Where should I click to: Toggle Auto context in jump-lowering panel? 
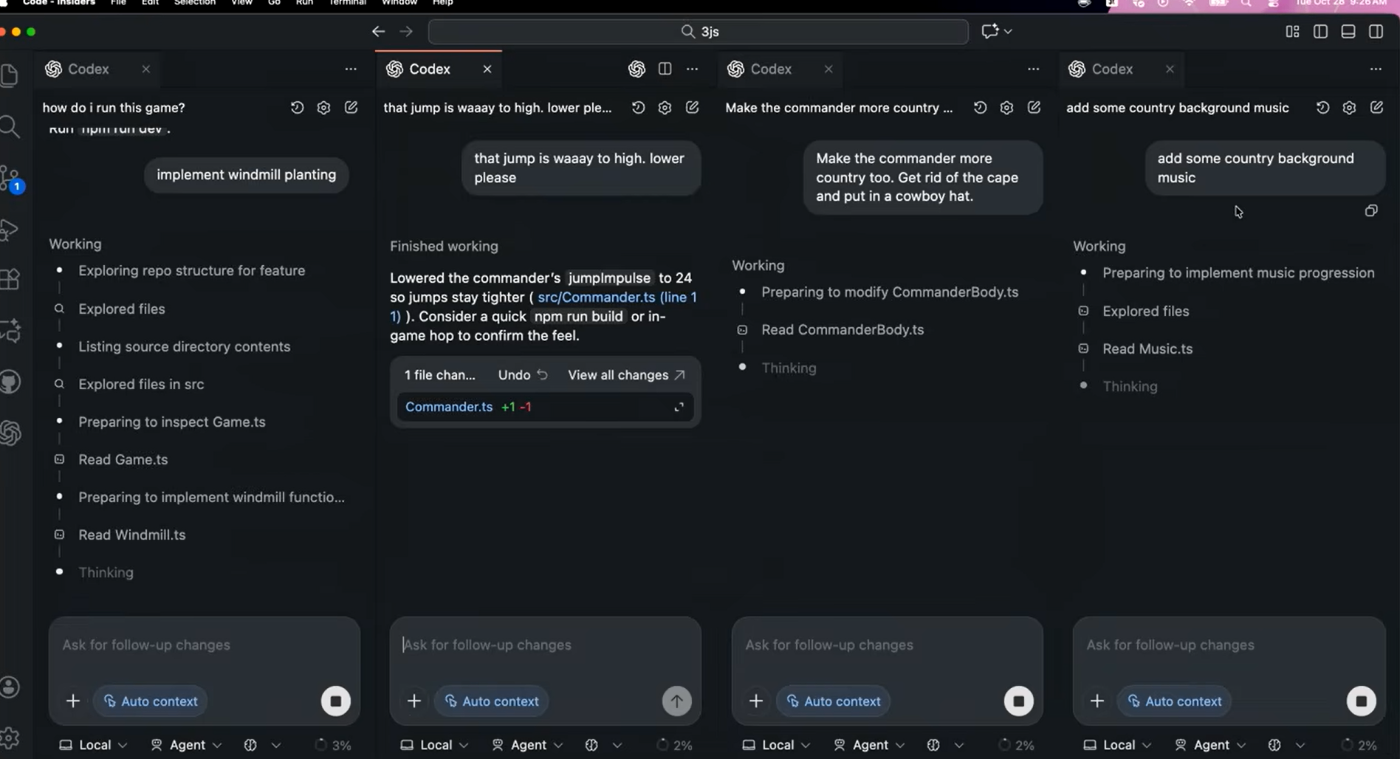pos(492,701)
